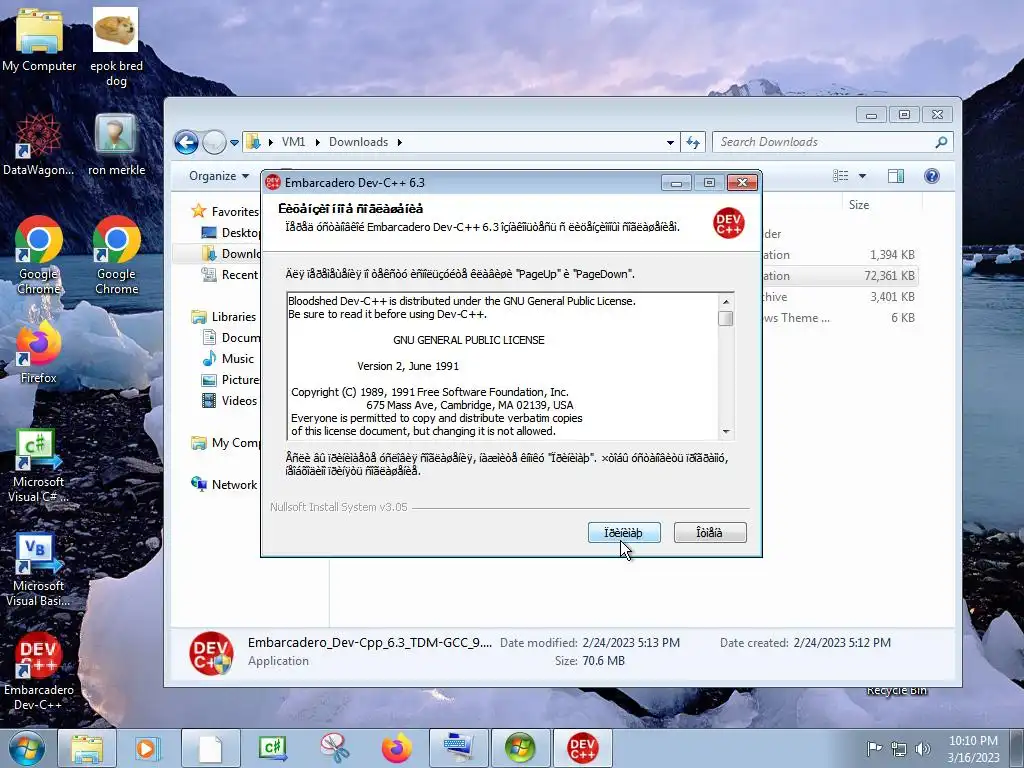Screen dimensions: 1024x768
Task: Open the Windows Start menu
Action: coord(26,748)
